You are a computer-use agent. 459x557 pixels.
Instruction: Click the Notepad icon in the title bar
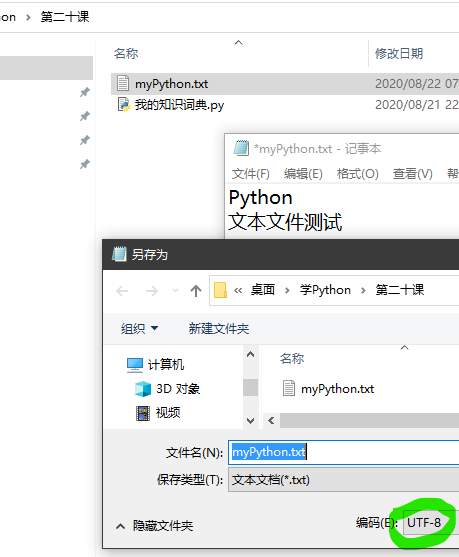(x=241, y=148)
